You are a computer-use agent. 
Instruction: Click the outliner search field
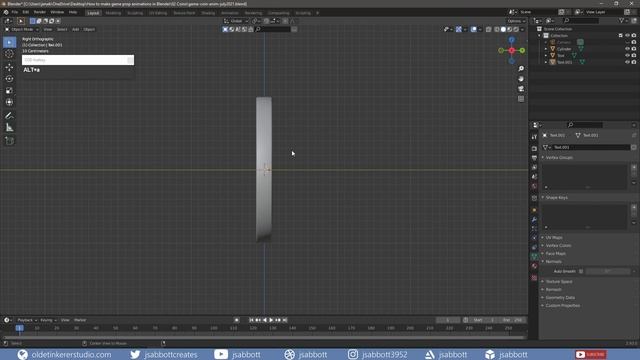click(581, 20)
